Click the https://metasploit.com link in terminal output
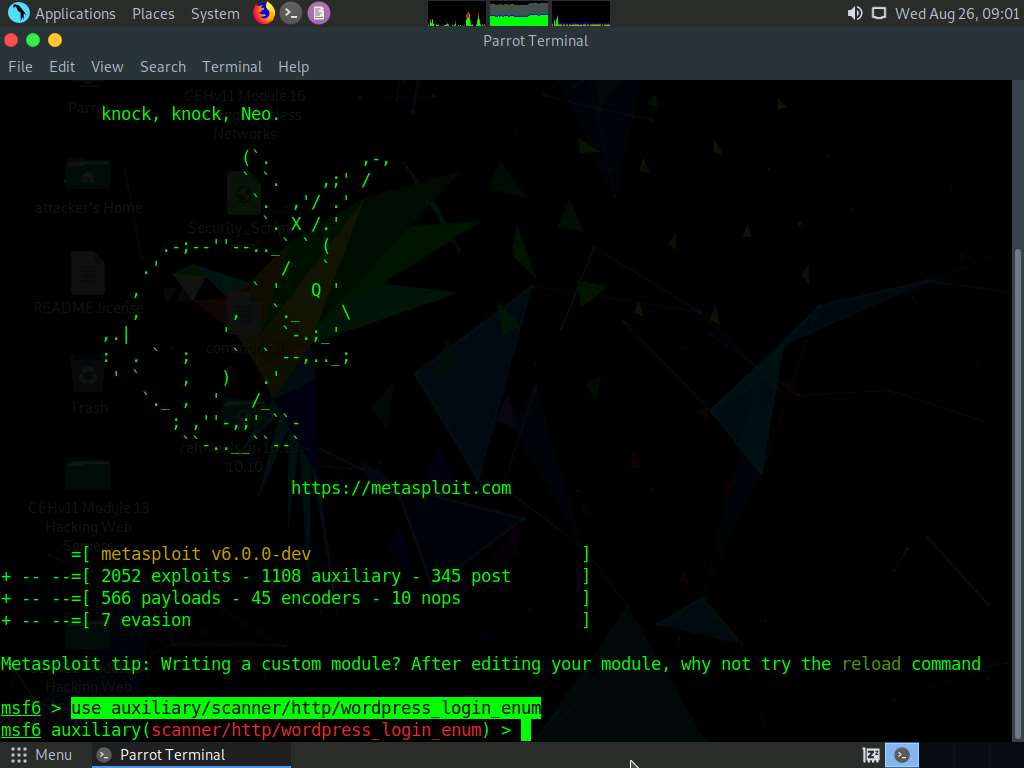The image size is (1024, 768). coord(400,487)
